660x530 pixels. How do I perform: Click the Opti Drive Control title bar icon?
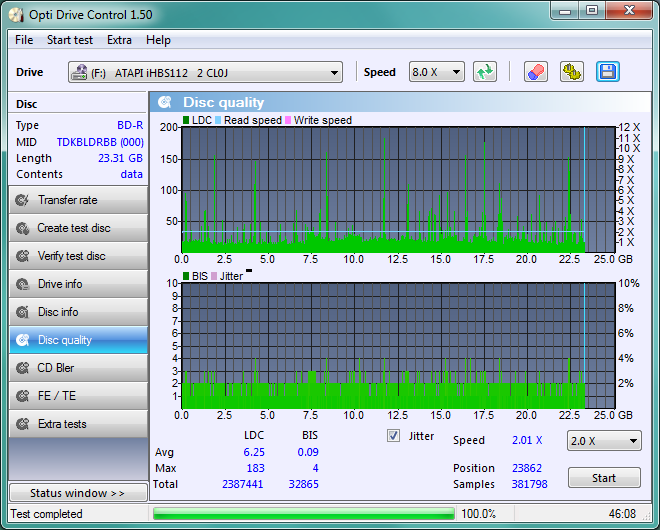(x=16, y=15)
